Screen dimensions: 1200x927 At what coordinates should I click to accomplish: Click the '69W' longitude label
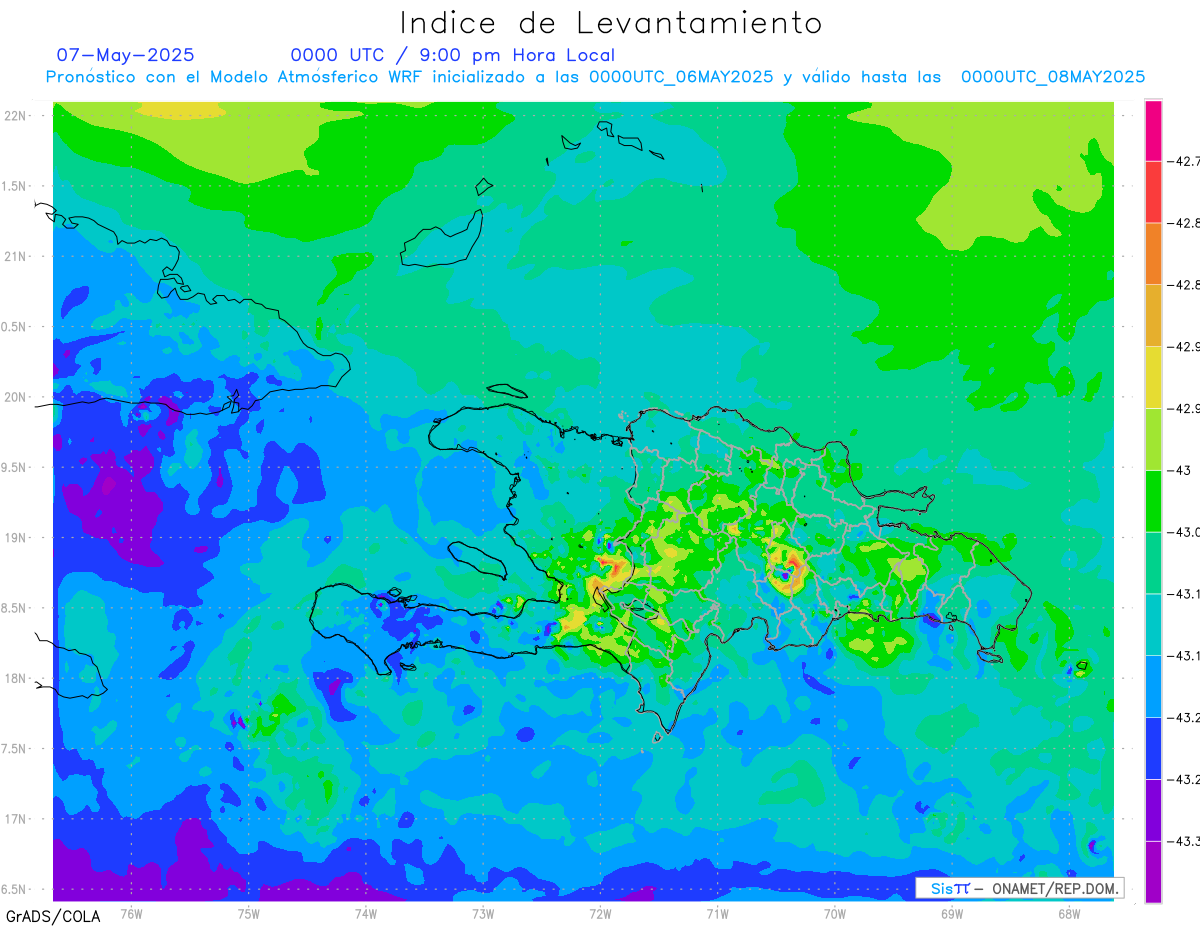[x=952, y=913]
